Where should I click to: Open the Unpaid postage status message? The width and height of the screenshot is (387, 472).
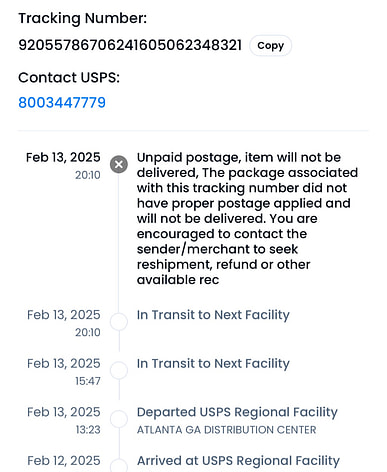(247, 219)
